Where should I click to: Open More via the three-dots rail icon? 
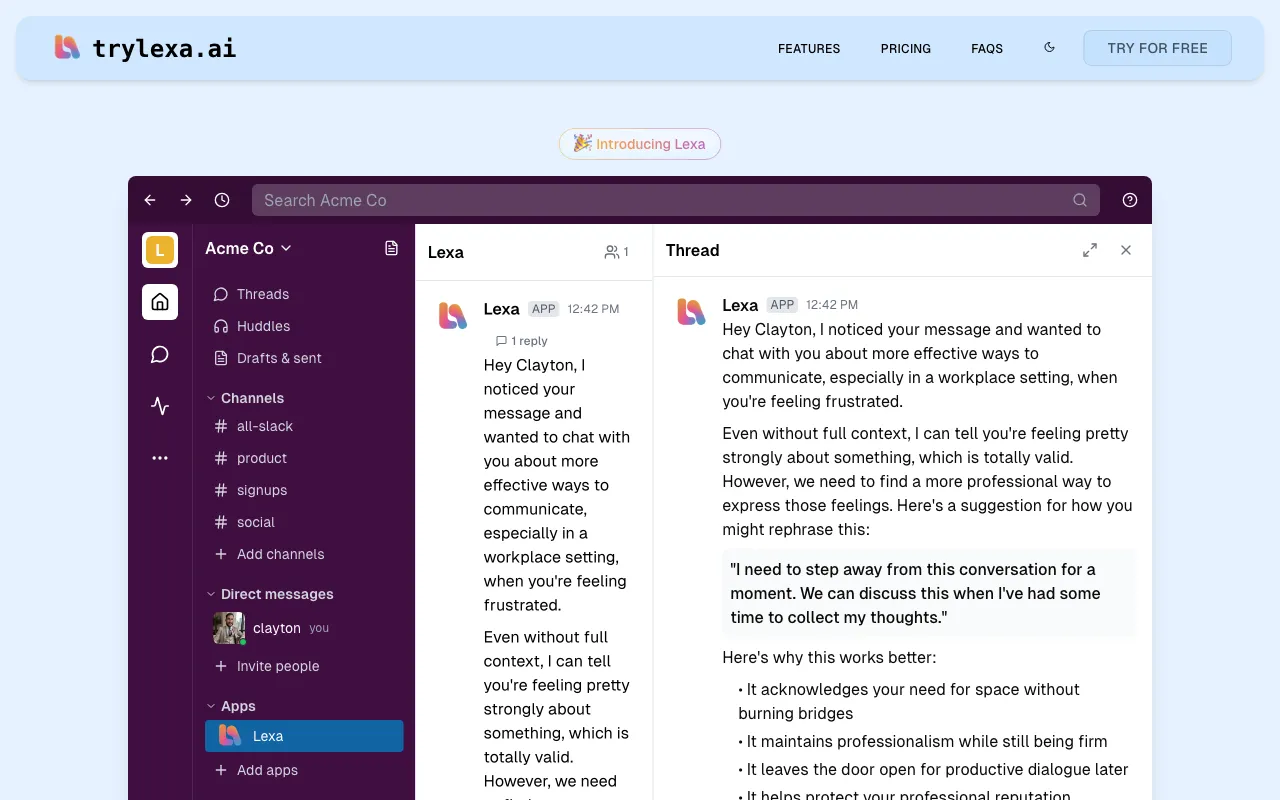160,458
